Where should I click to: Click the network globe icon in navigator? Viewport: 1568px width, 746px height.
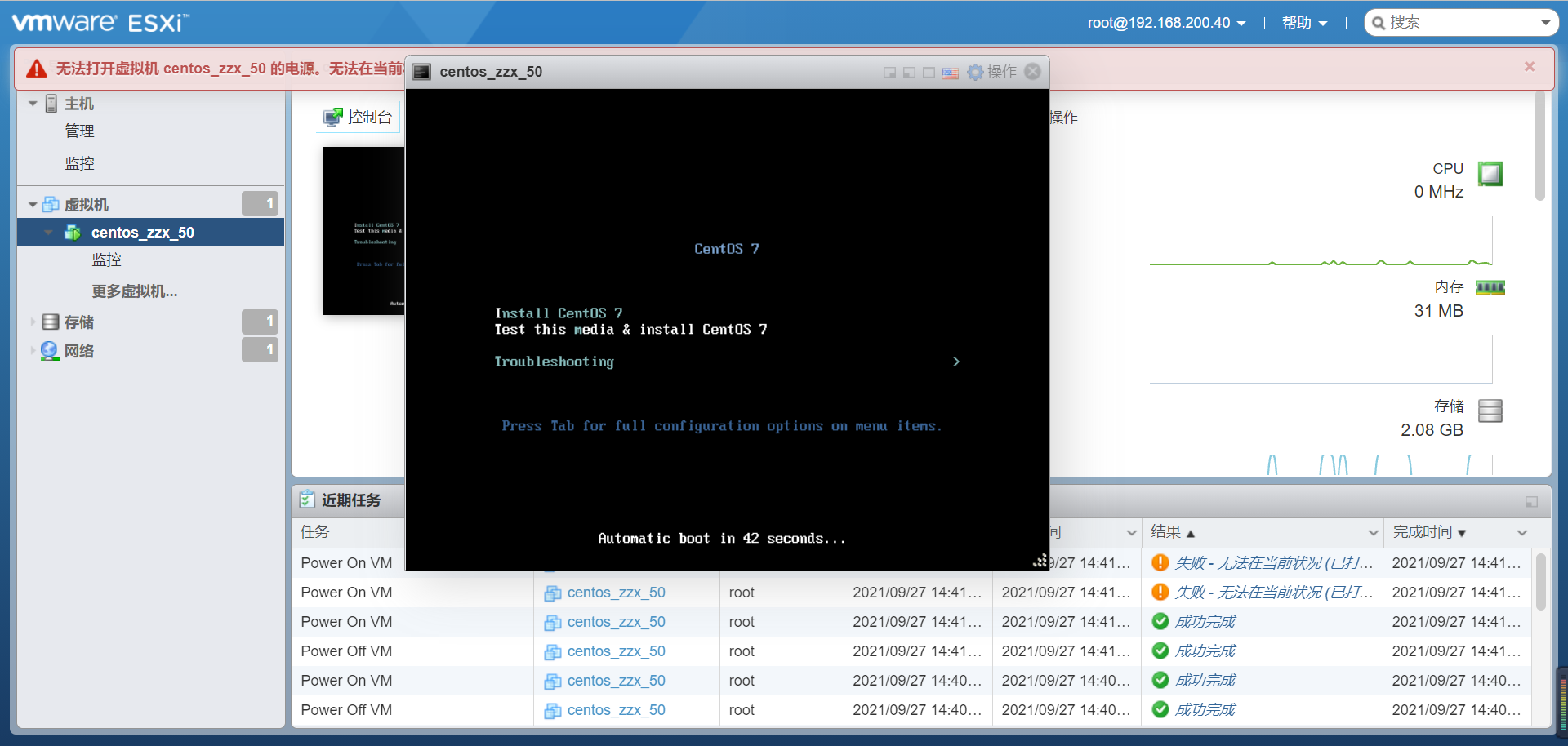point(50,350)
